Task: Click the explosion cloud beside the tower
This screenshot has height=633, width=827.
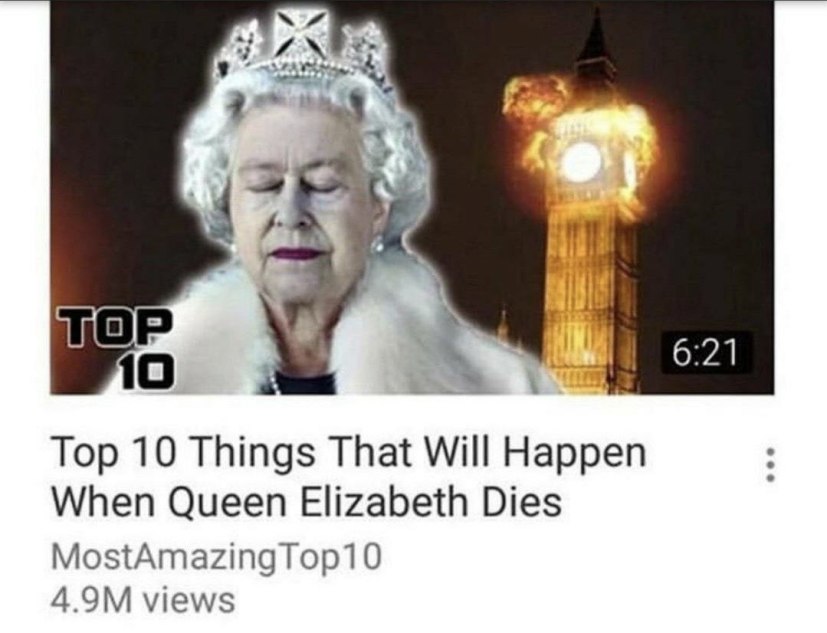Action: [x=534, y=97]
